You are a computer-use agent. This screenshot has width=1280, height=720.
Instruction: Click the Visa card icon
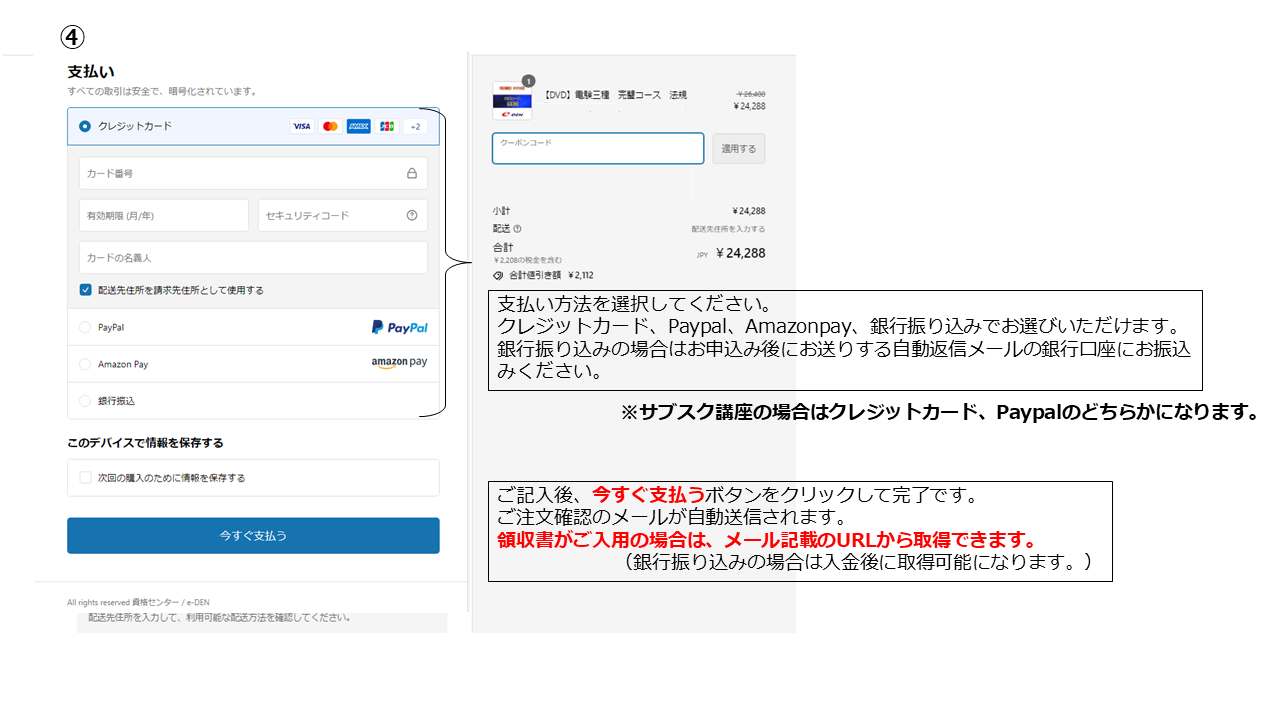click(301, 127)
